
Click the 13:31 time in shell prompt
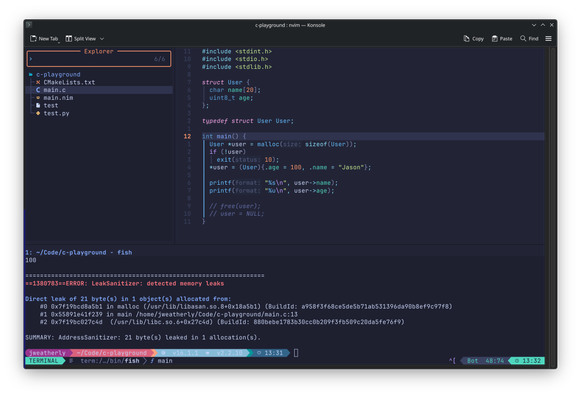(x=273, y=353)
